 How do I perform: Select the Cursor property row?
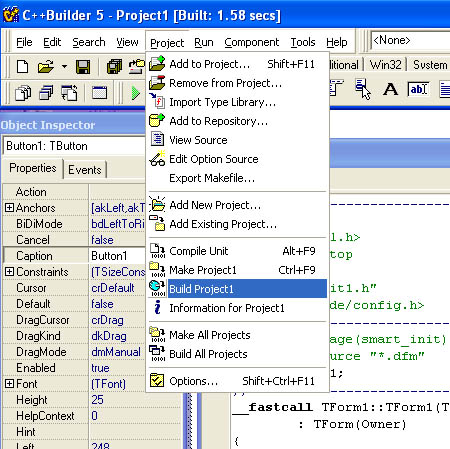click(x=74, y=288)
